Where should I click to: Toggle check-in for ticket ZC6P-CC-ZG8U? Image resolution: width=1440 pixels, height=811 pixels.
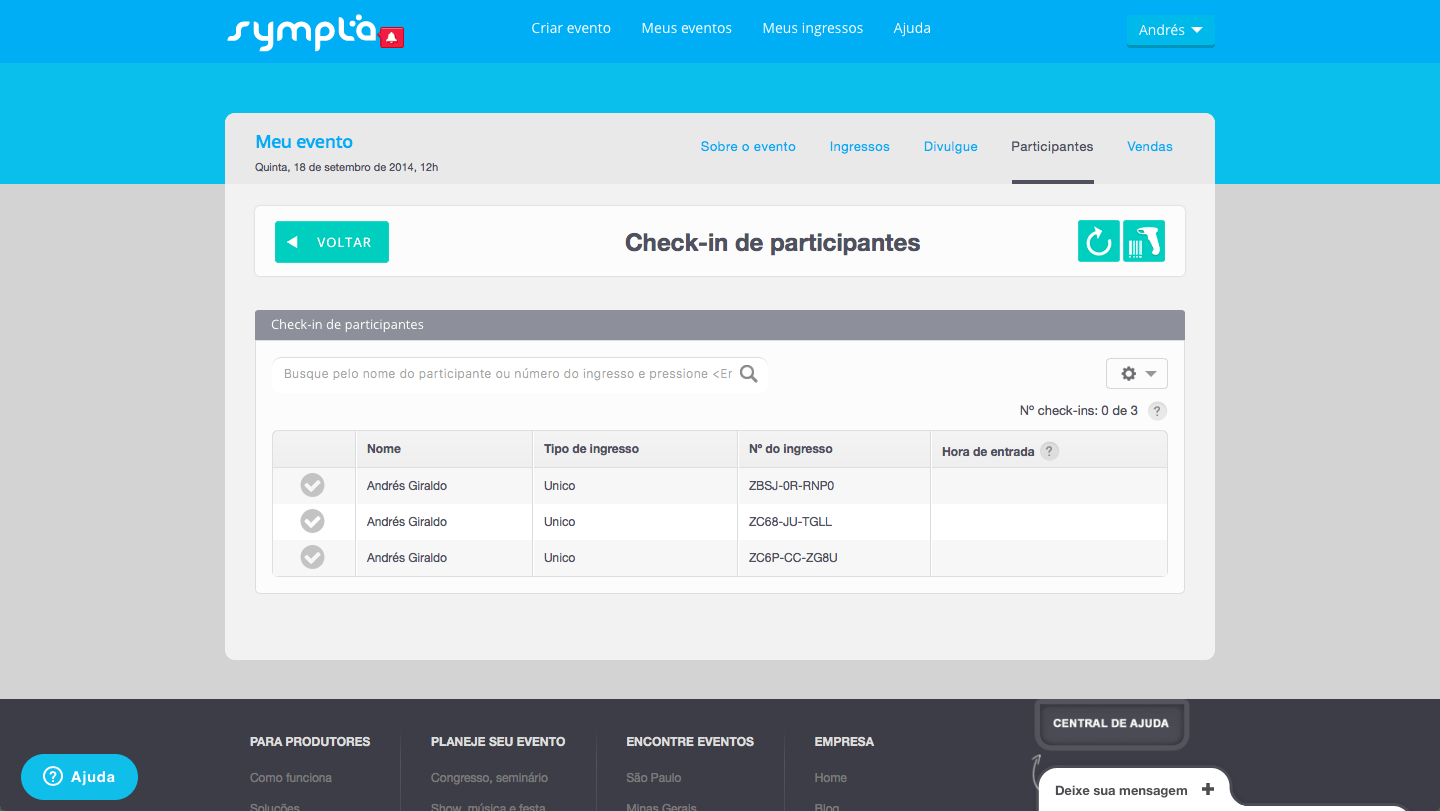pos(313,557)
